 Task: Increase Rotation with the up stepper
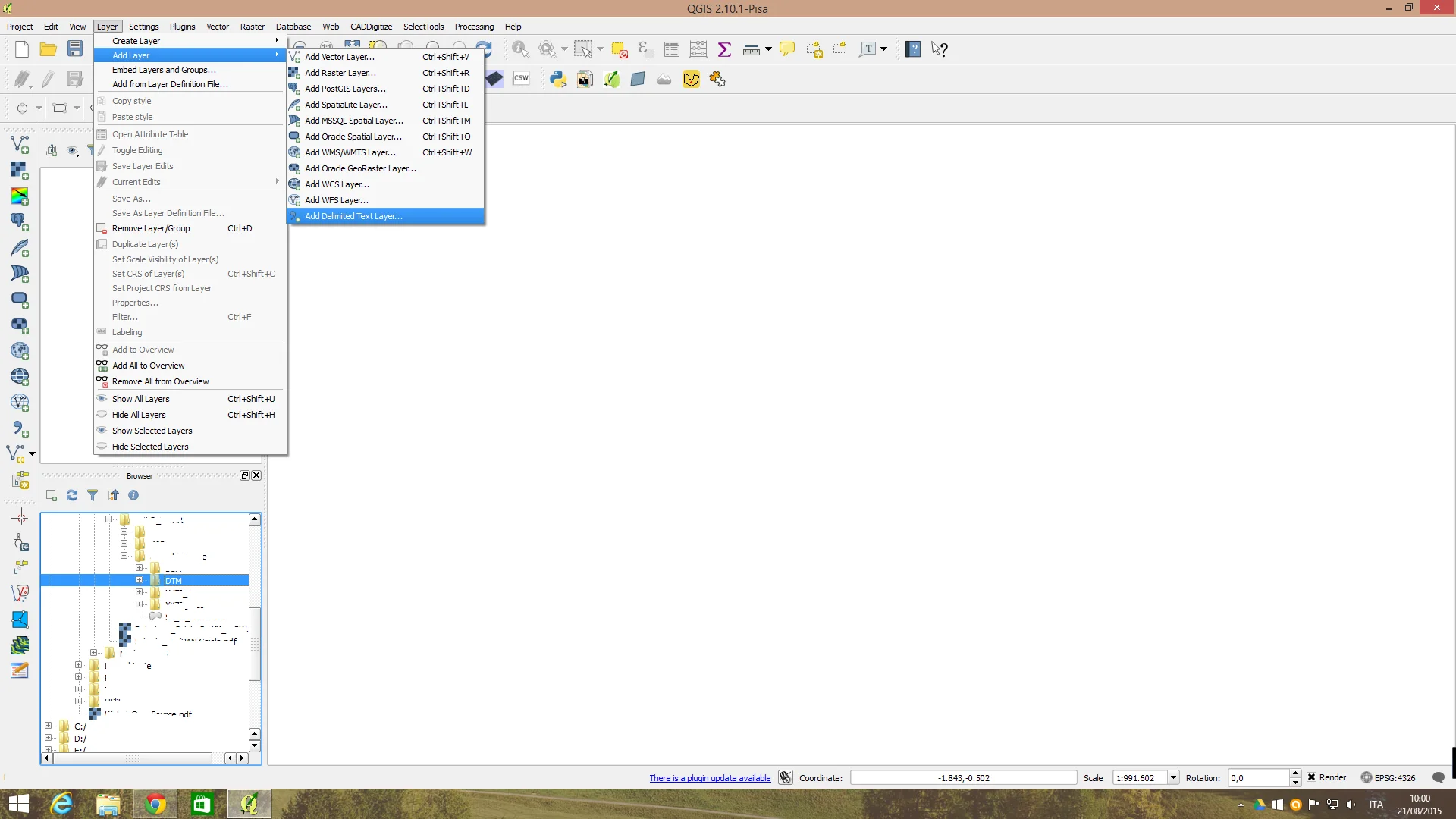click(1295, 773)
